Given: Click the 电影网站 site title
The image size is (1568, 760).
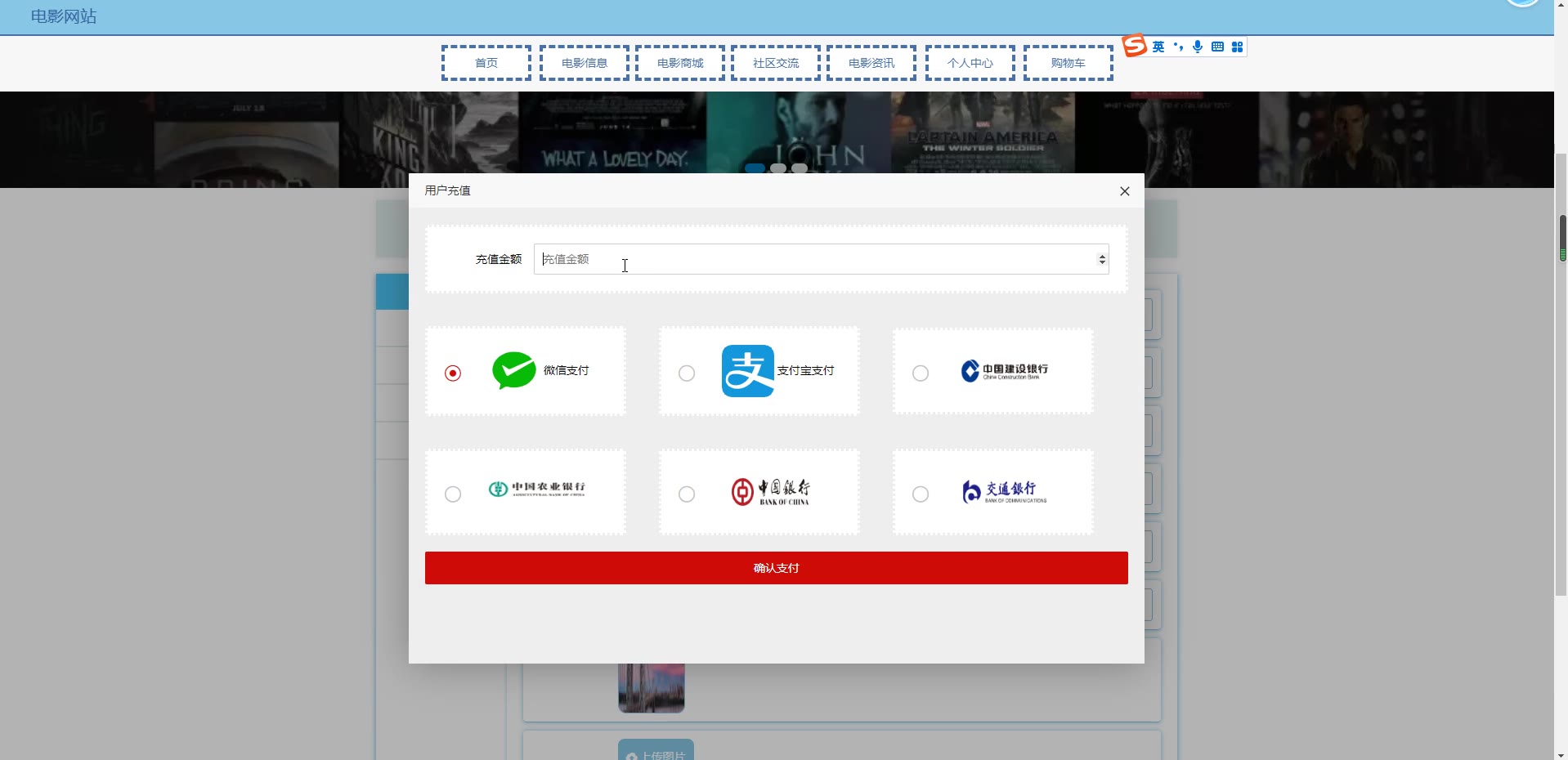Looking at the screenshot, I should (x=64, y=16).
